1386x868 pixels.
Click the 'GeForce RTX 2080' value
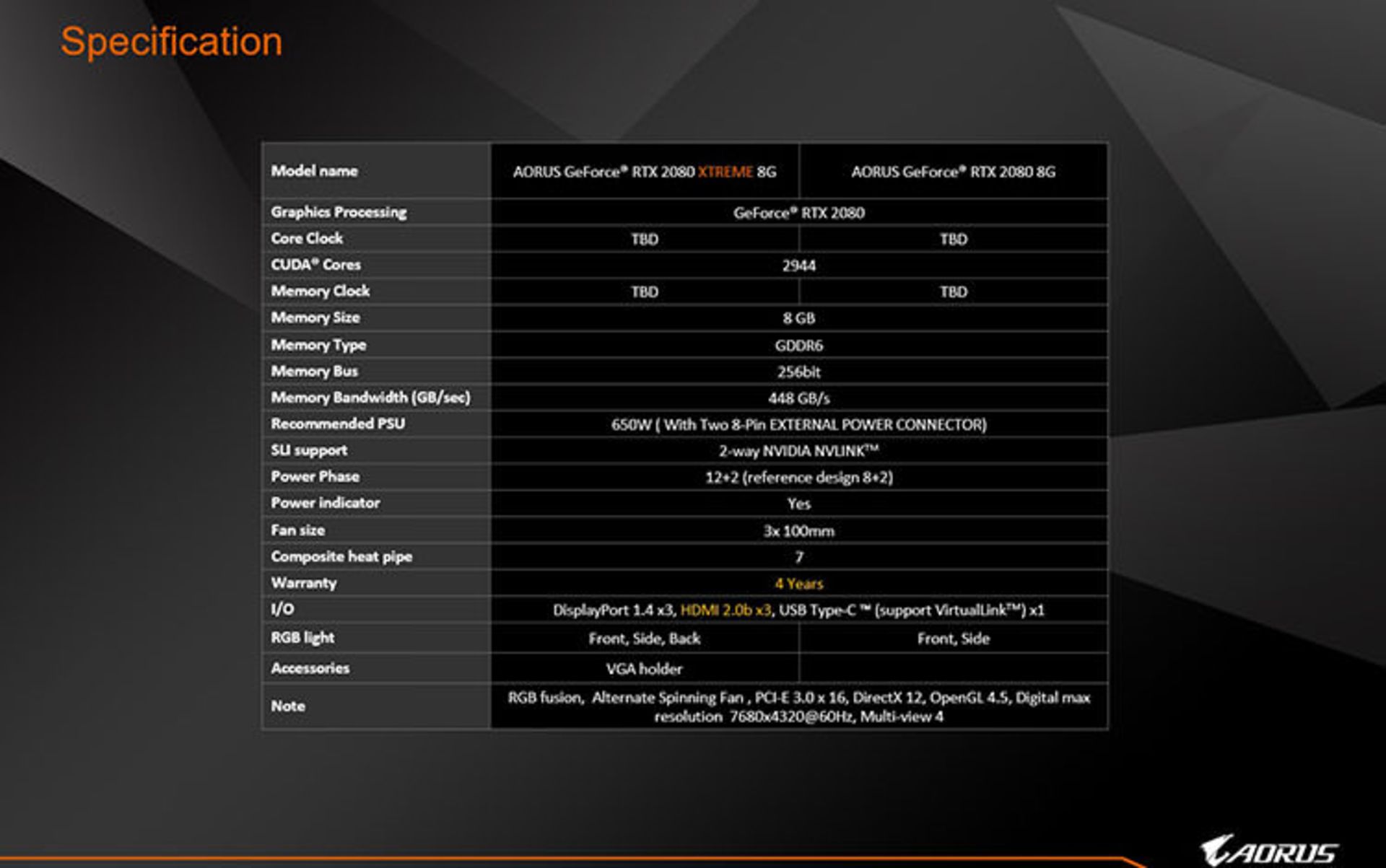(798, 213)
